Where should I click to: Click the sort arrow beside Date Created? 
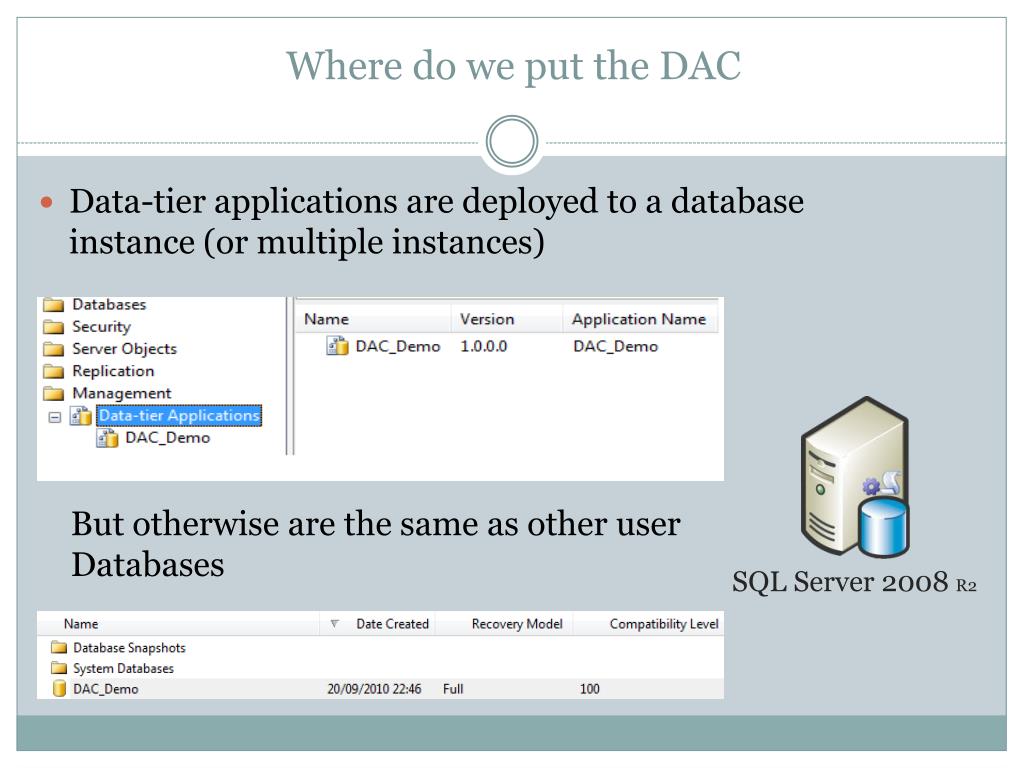point(334,624)
